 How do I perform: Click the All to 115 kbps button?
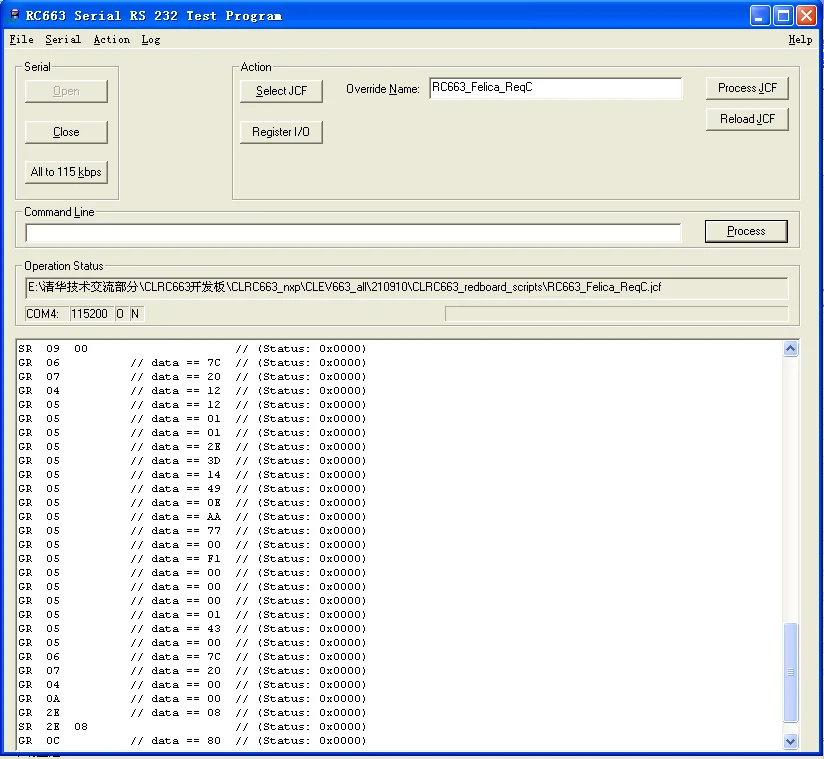pos(66,172)
